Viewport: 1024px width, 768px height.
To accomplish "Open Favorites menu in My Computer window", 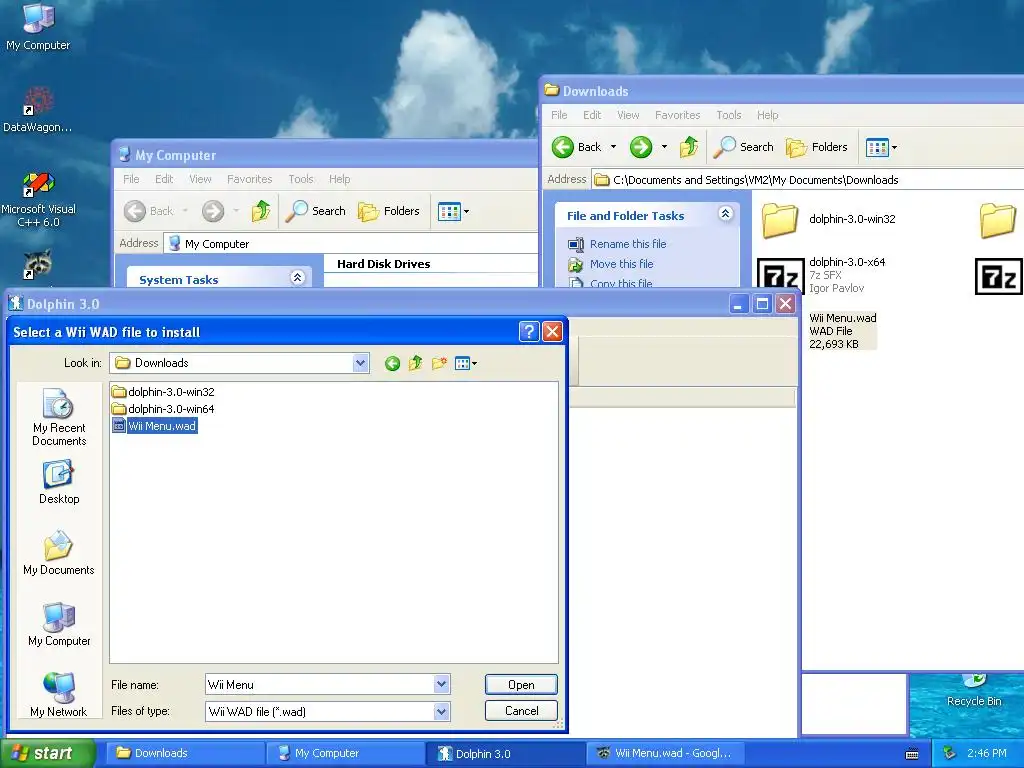I will pyautogui.click(x=249, y=179).
